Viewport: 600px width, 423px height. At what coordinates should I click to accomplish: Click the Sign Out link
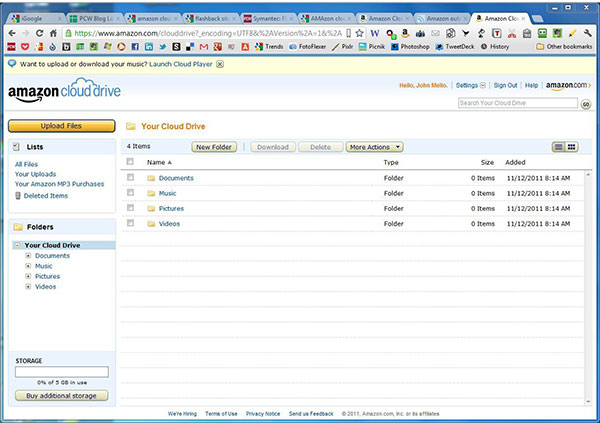(x=505, y=85)
